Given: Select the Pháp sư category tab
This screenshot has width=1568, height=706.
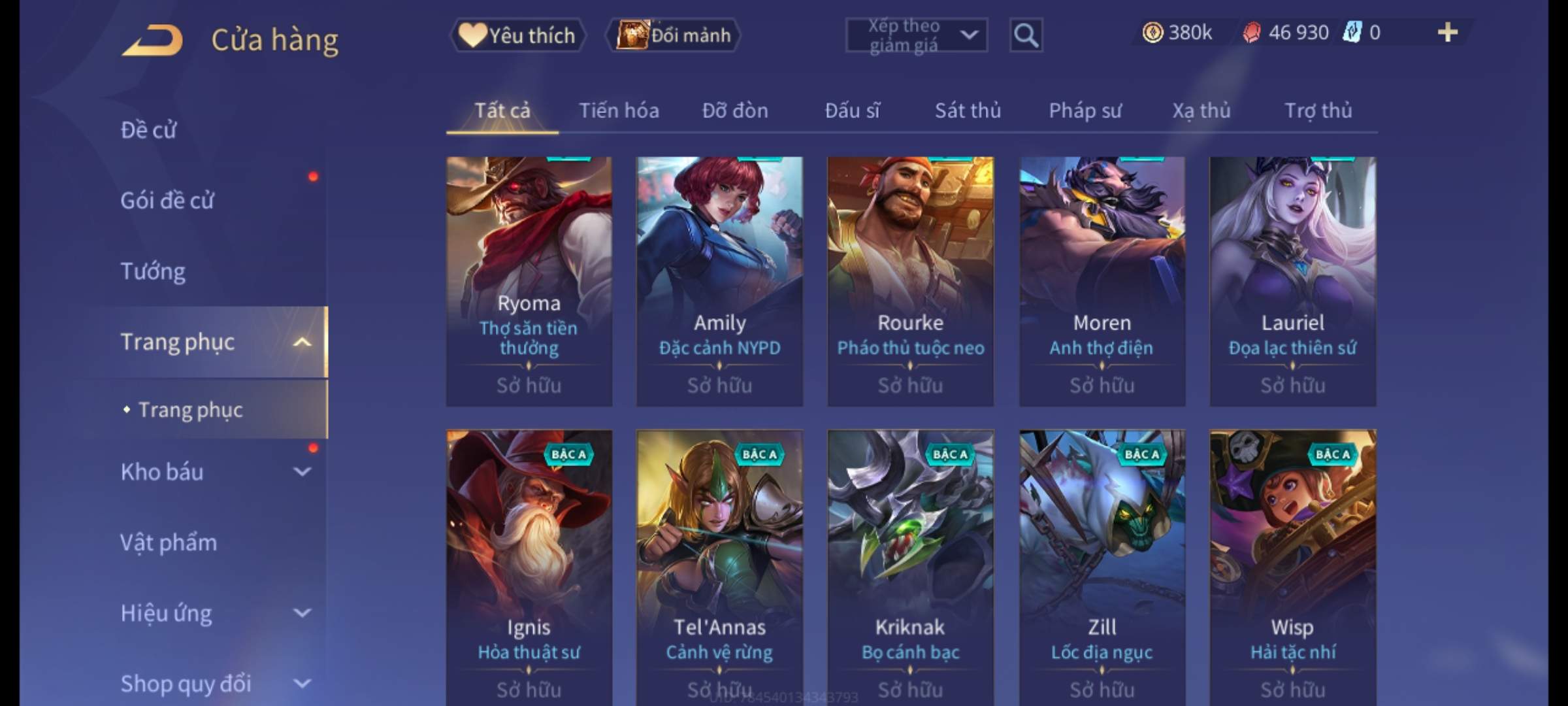Looking at the screenshot, I should pos(1085,110).
